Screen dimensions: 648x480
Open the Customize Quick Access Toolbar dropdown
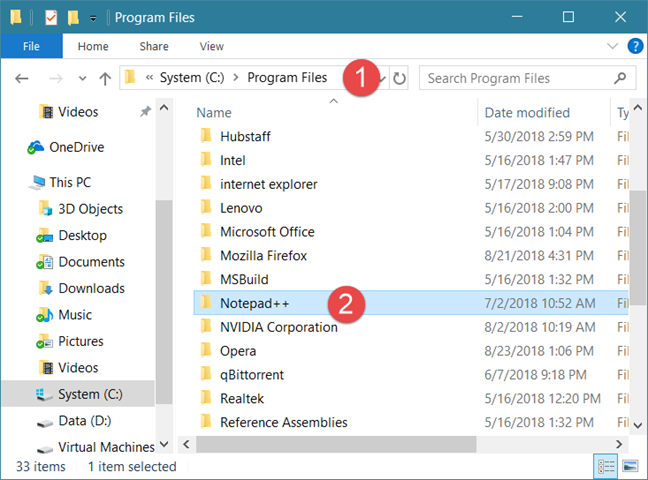93,18
